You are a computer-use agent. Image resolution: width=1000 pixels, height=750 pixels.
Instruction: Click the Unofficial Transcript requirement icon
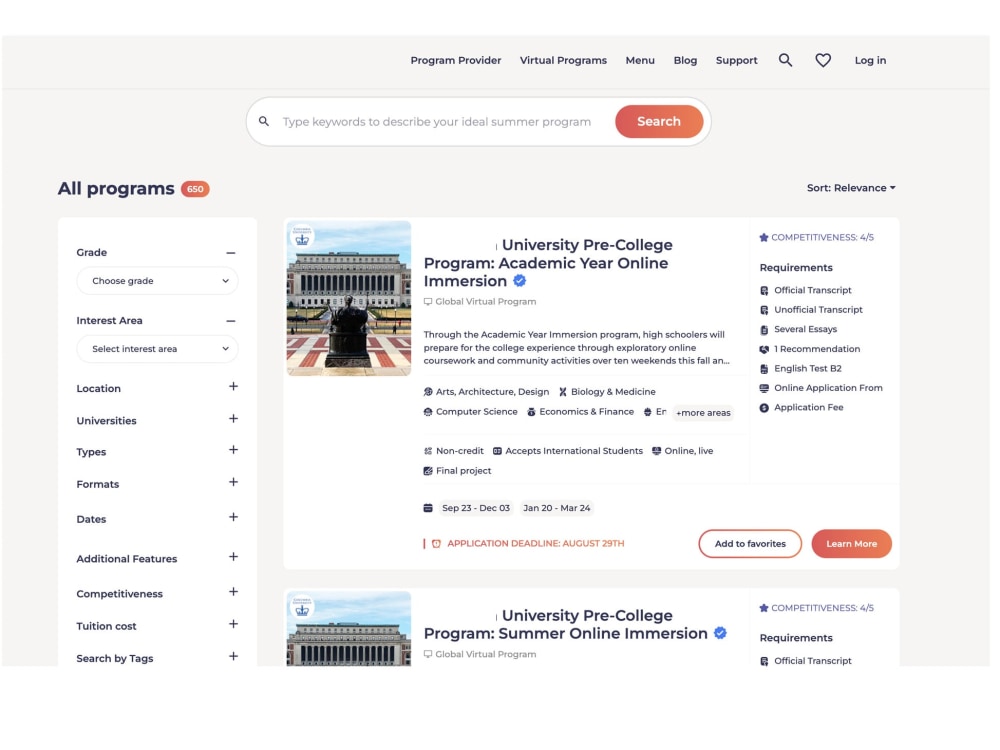764,310
